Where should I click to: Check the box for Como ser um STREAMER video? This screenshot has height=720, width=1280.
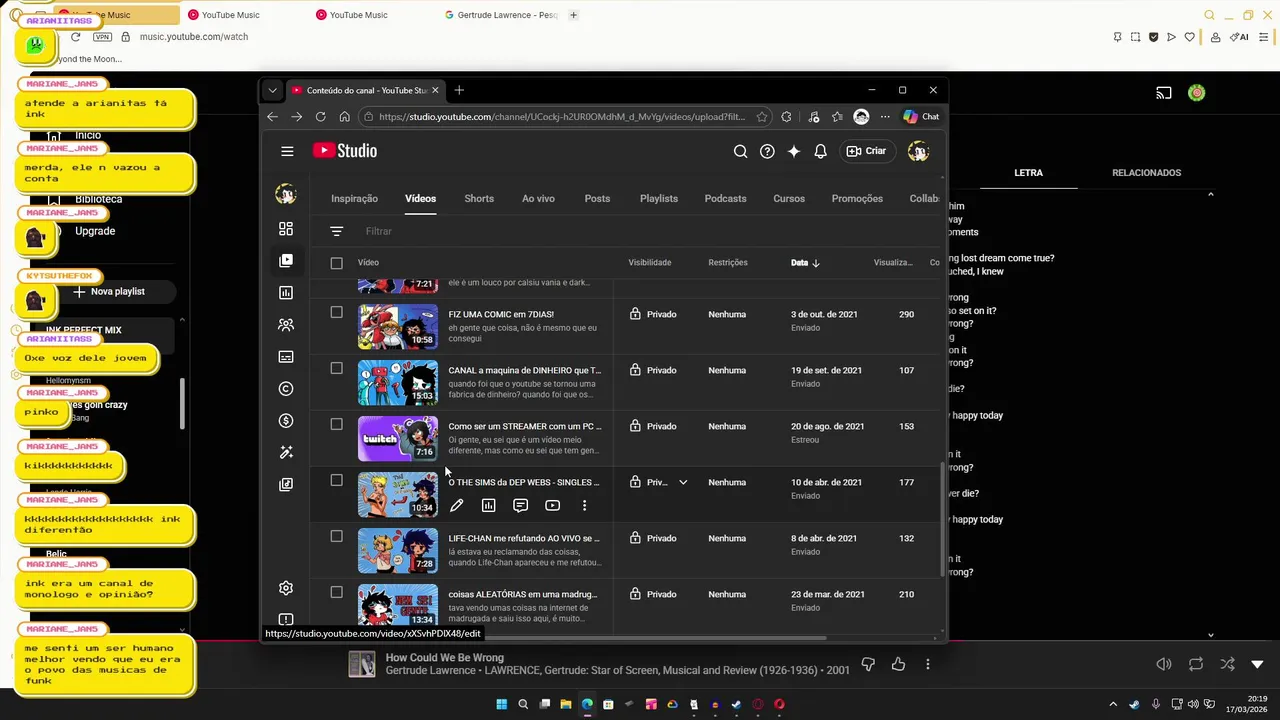click(x=336, y=424)
